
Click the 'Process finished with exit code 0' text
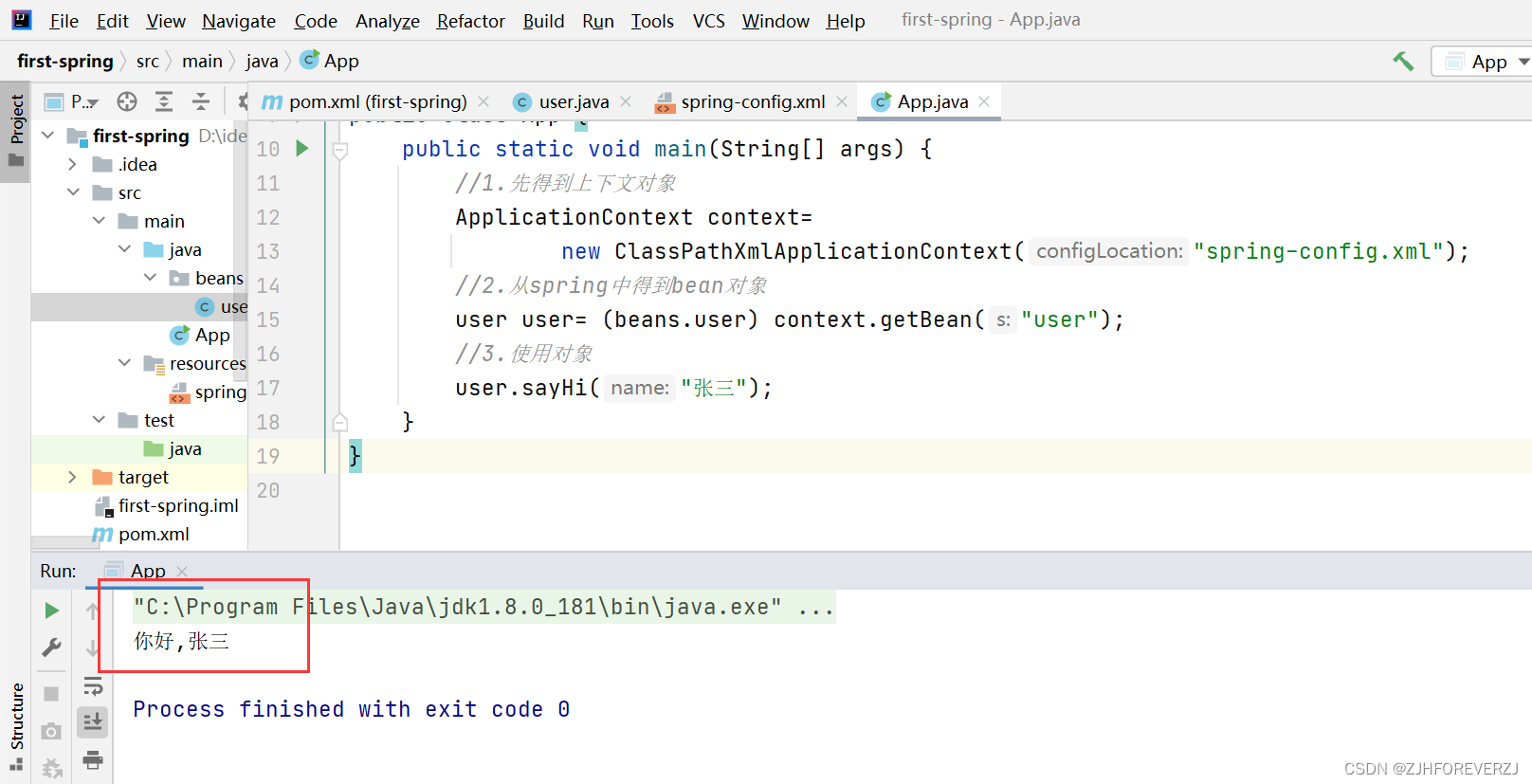352,709
